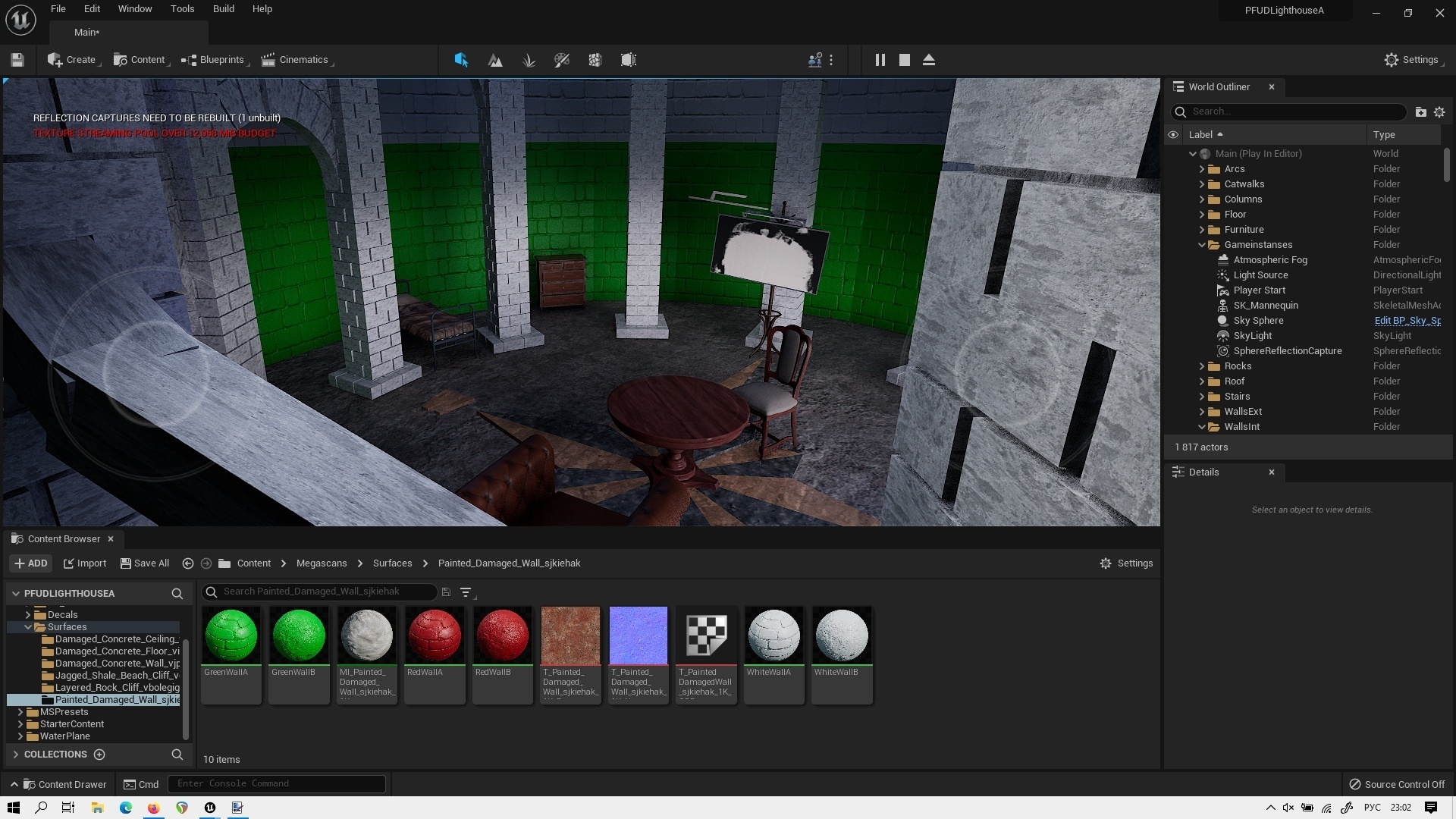The width and height of the screenshot is (1456, 819).
Task: Click the Enter Console Command field
Action: tap(276, 783)
